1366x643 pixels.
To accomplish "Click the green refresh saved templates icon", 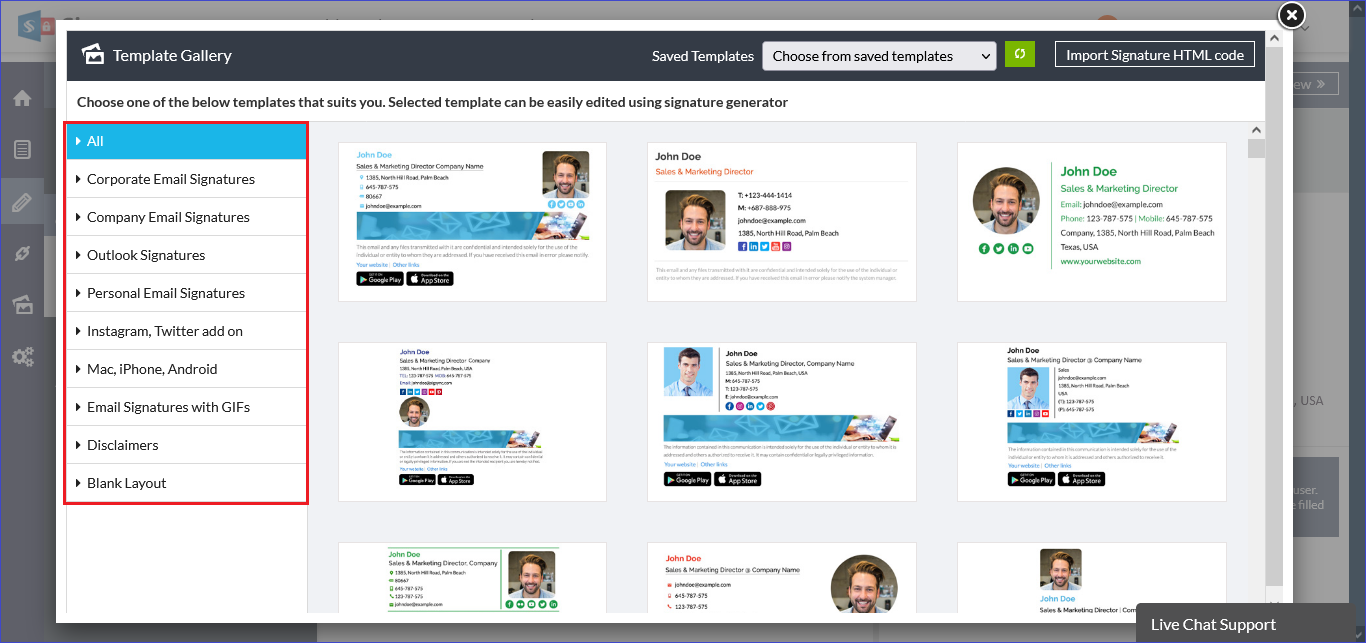I will (x=1019, y=55).
